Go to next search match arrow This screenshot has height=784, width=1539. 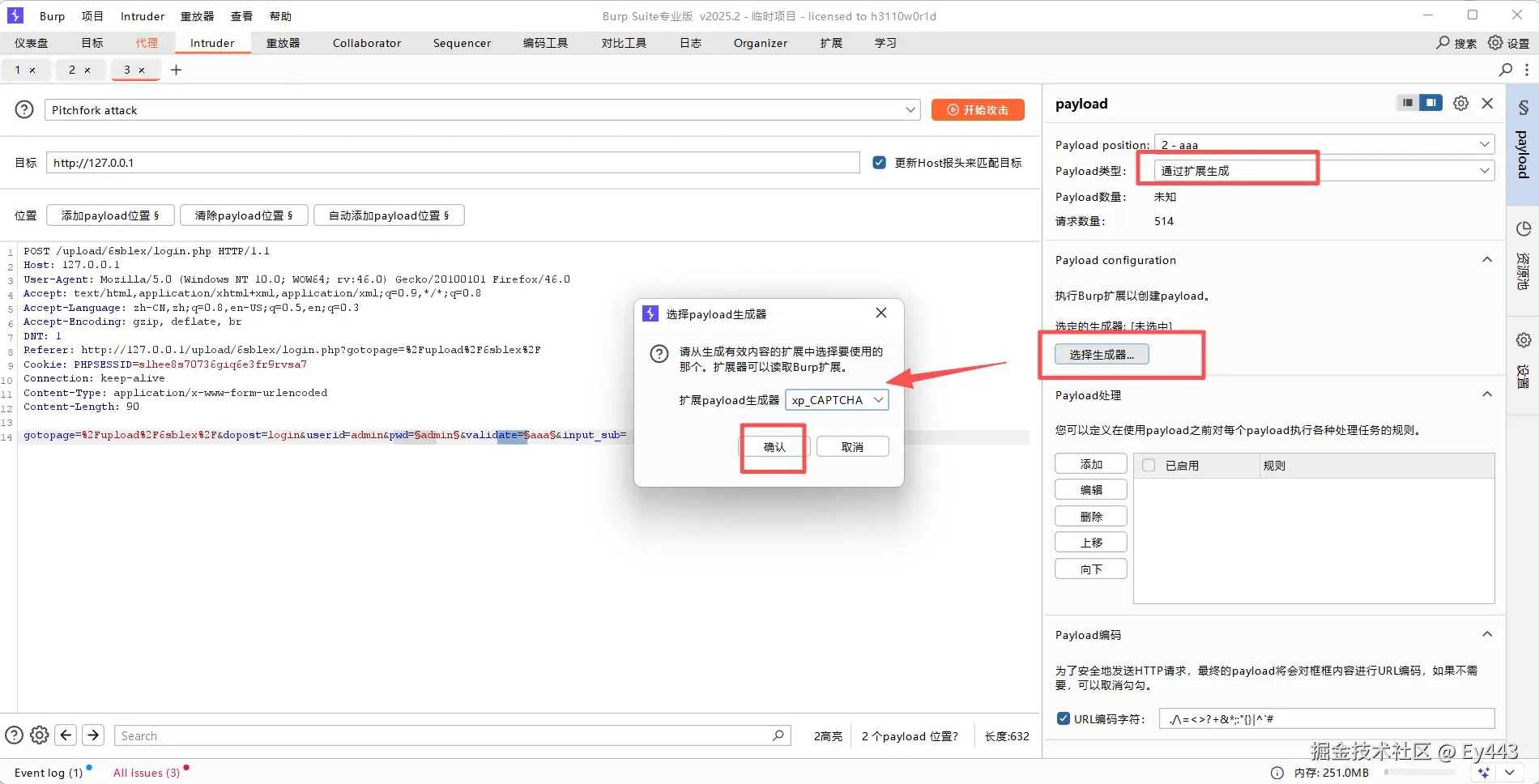pyautogui.click(x=93, y=735)
